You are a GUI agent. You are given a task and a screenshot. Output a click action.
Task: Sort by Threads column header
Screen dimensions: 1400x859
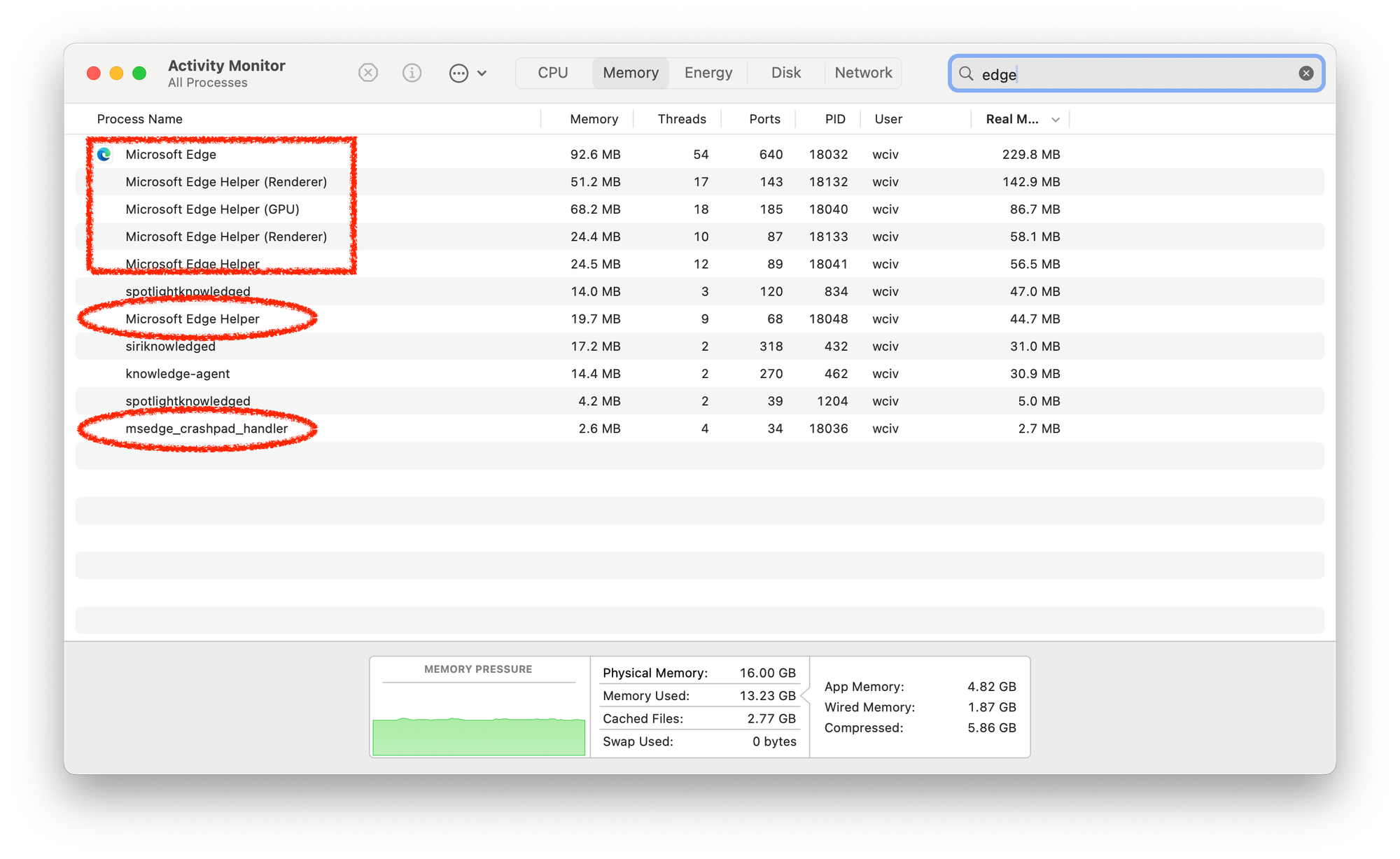click(x=682, y=119)
